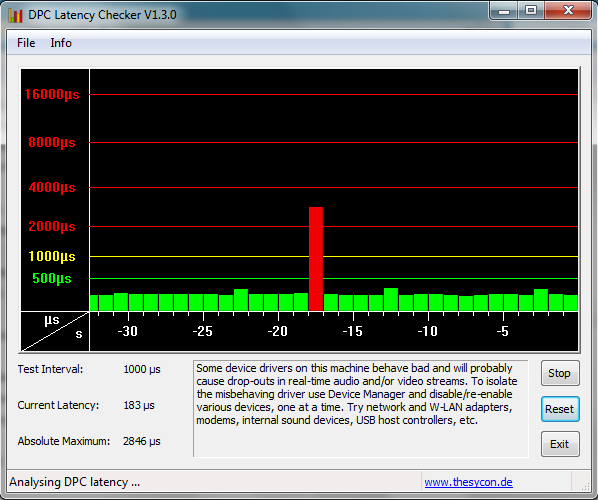This screenshot has width=598, height=500.
Task: Open the www.thesycon.de link
Action: point(468,482)
